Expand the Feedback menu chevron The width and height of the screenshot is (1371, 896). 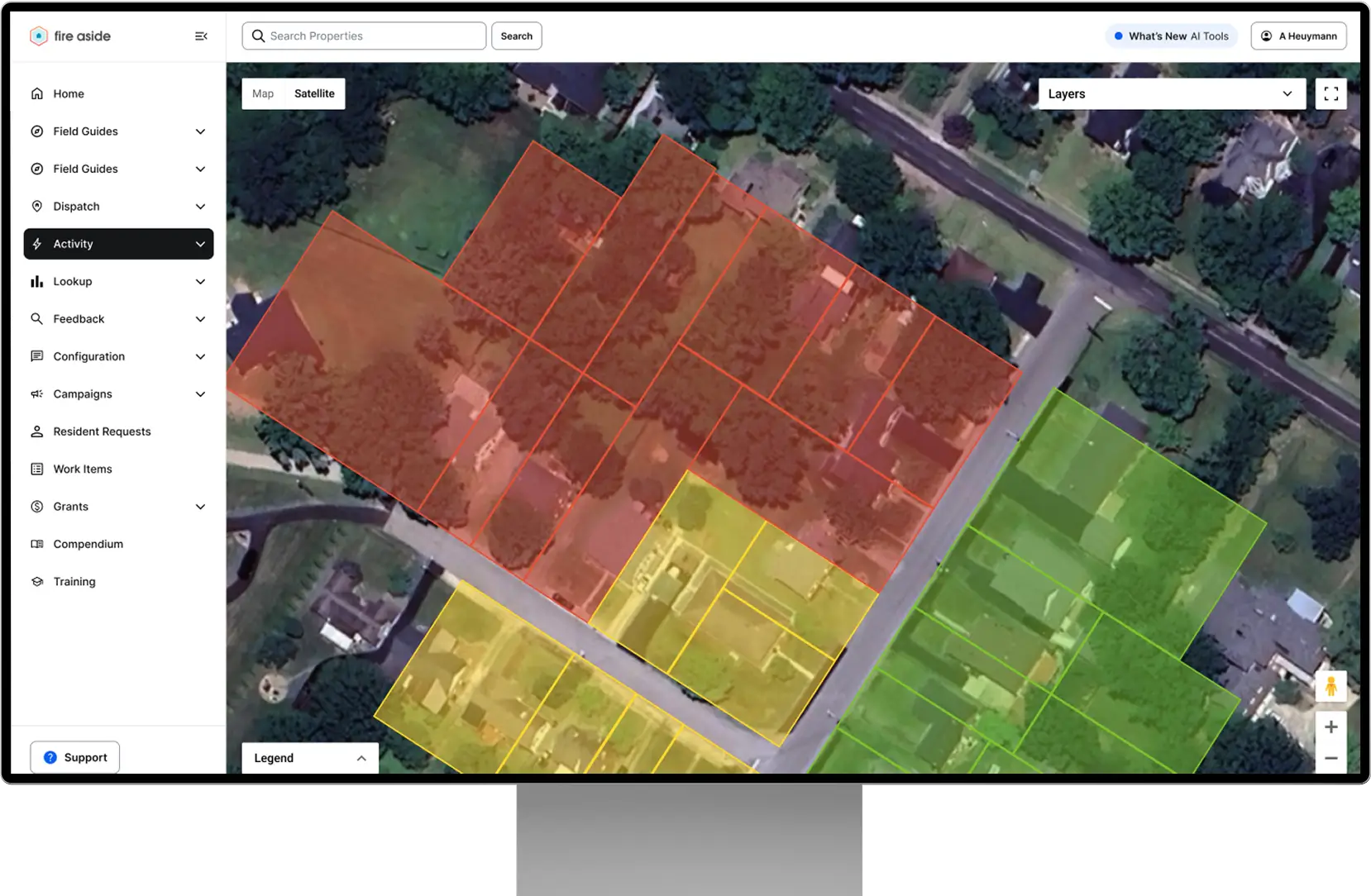coord(200,319)
